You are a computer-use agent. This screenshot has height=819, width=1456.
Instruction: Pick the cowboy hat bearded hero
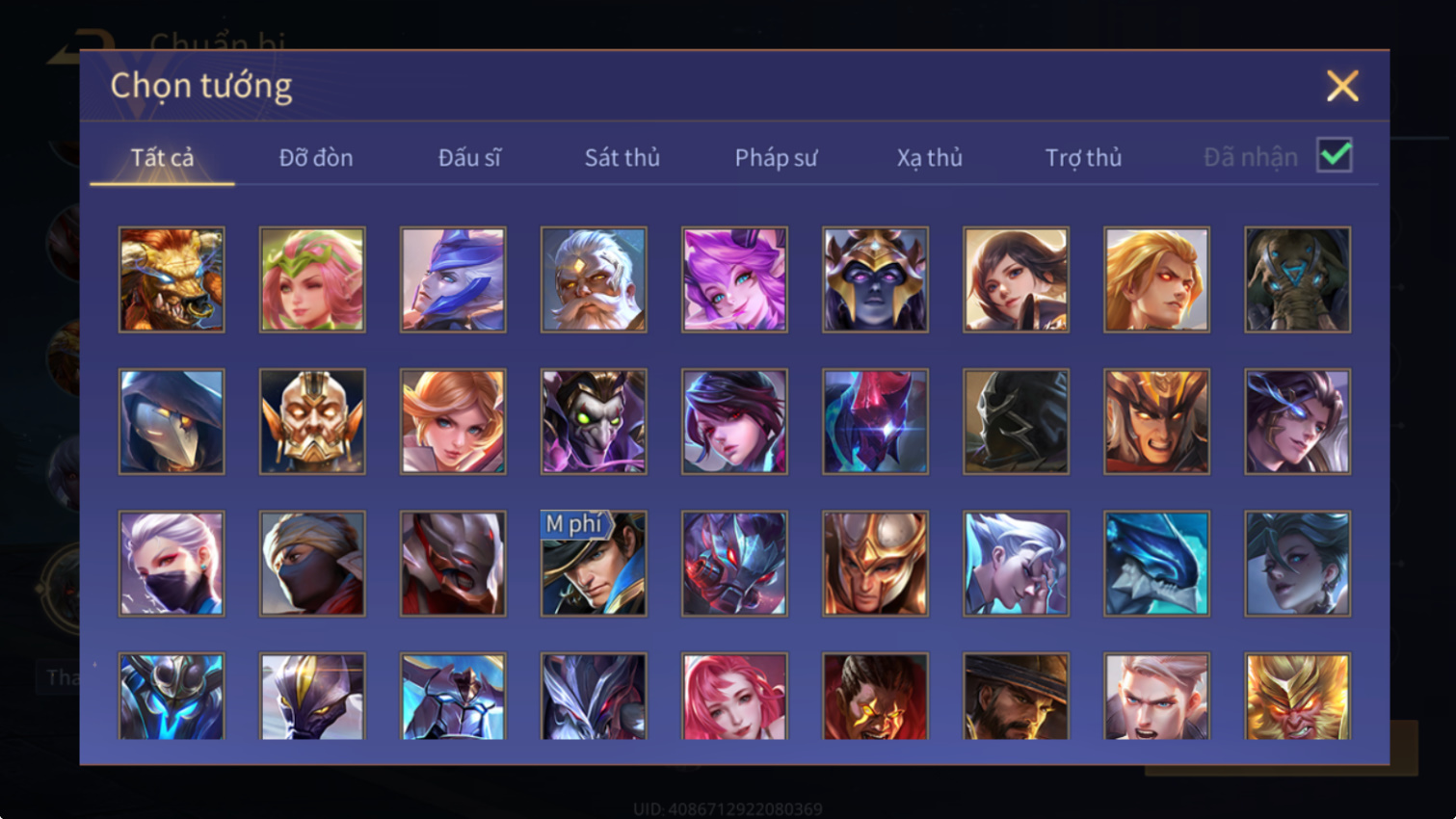pos(1016,697)
